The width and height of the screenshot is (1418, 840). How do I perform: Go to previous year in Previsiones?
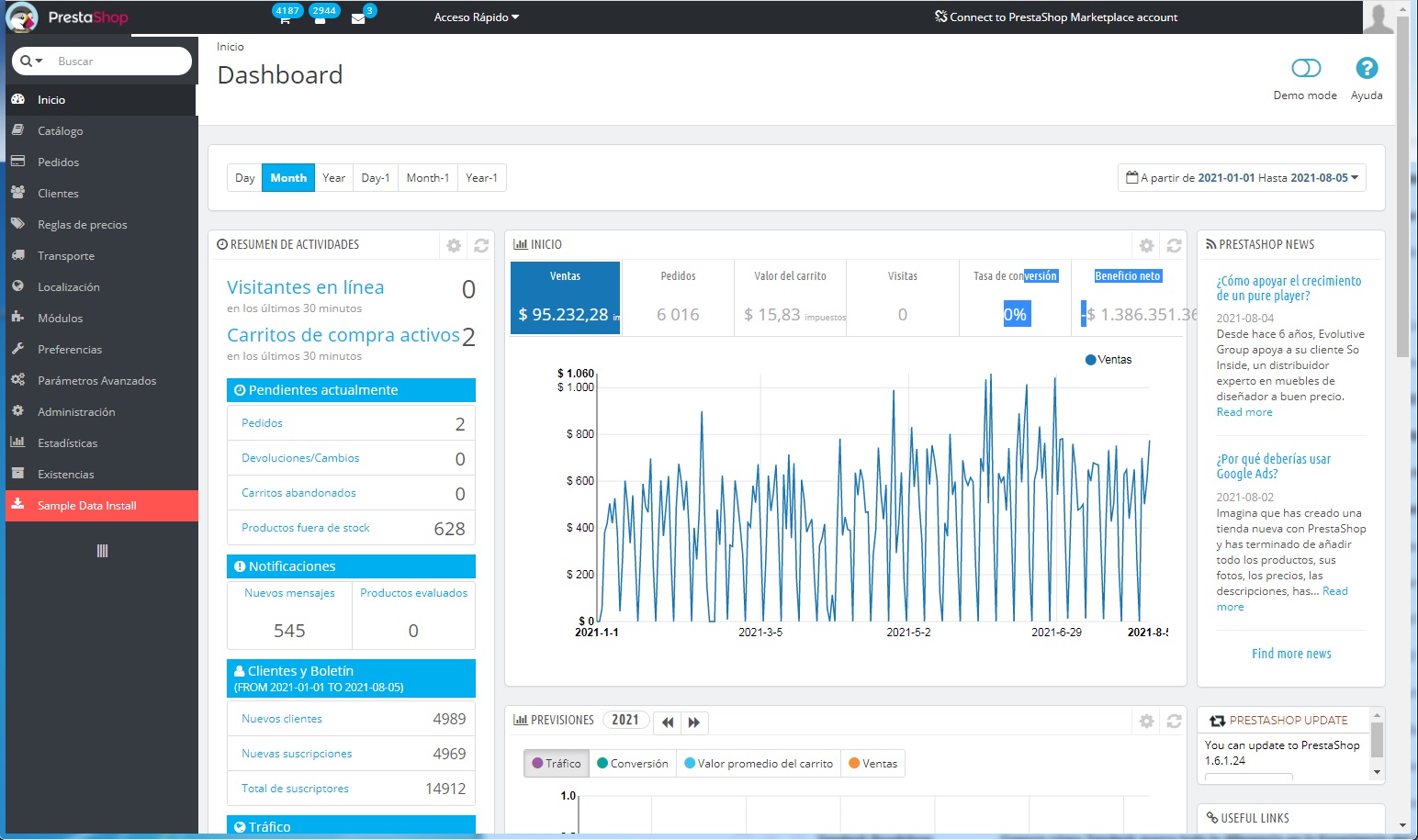[668, 722]
